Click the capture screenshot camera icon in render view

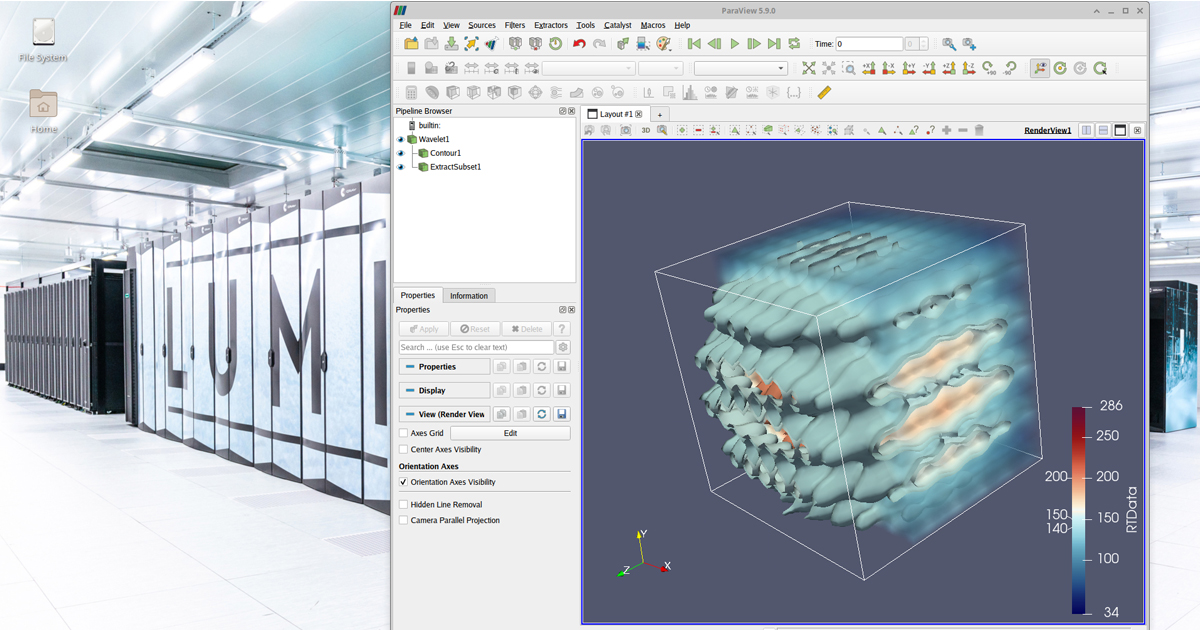tap(625, 130)
